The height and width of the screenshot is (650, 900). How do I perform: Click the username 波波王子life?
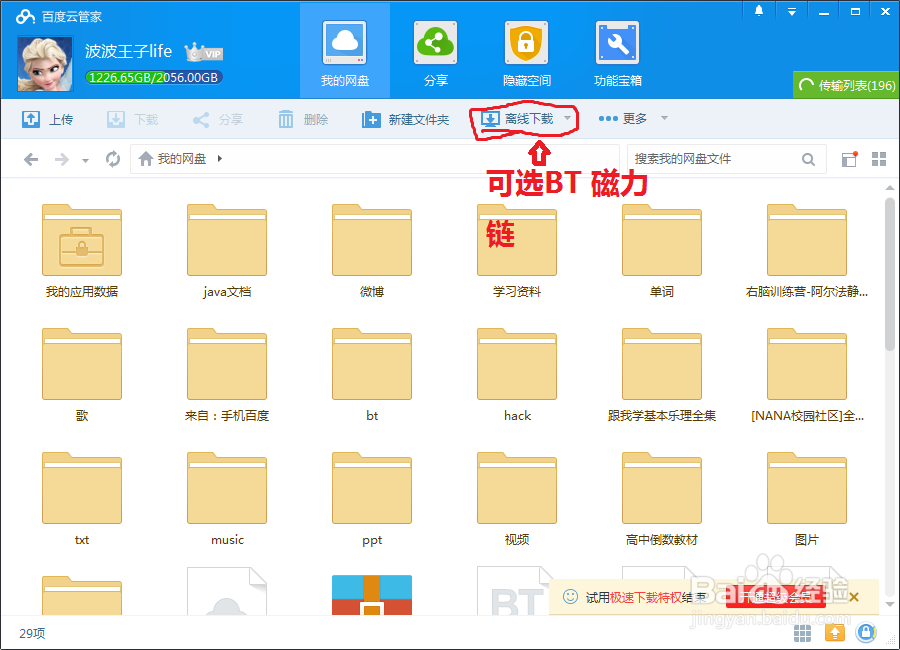click(x=129, y=51)
